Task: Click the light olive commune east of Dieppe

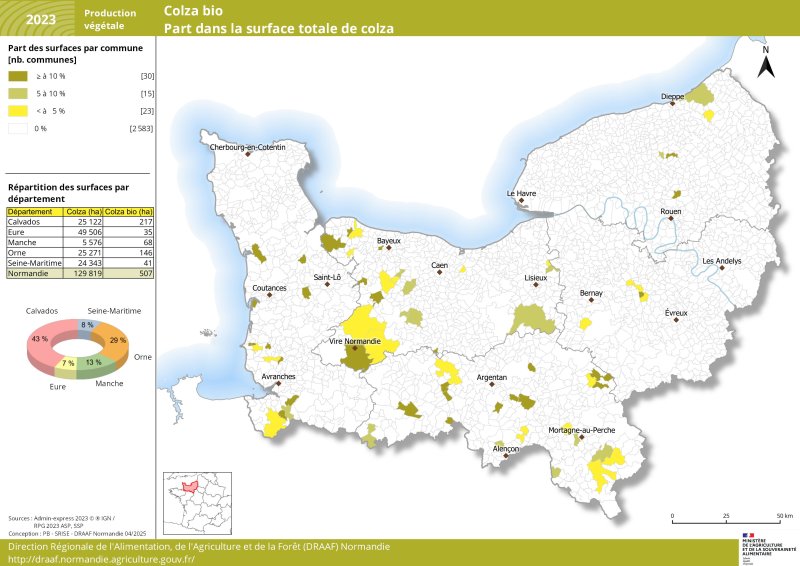Action: coord(699,95)
